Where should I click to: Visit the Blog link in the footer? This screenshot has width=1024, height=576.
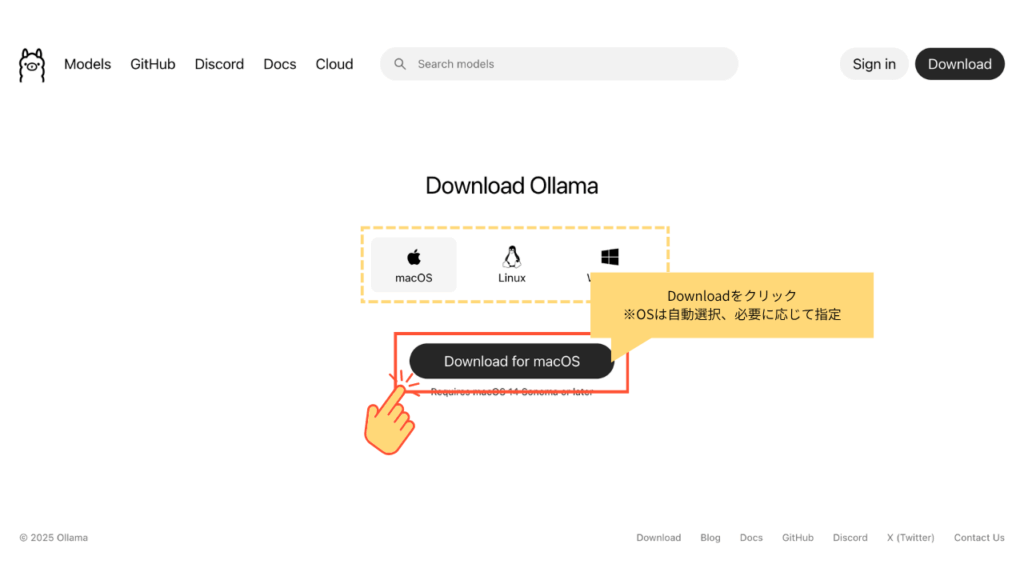click(710, 538)
